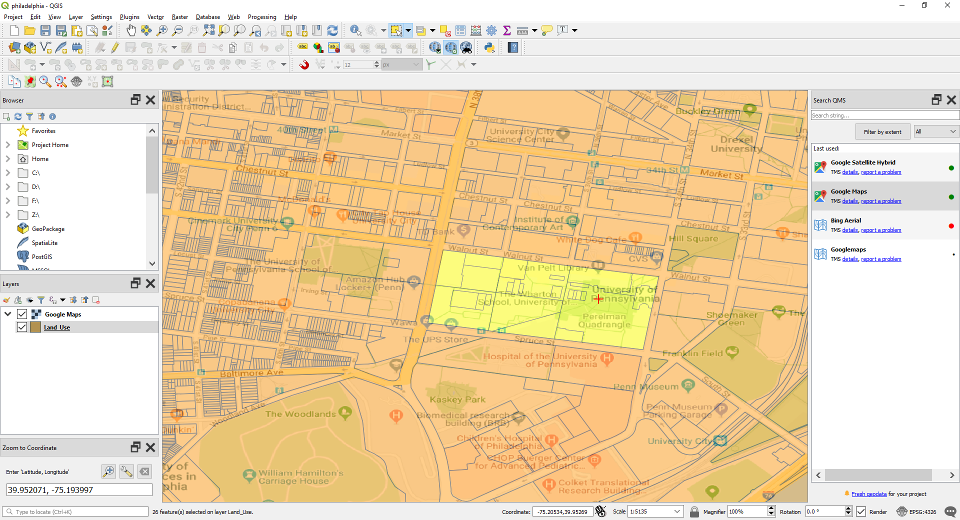This screenshot has width=960, height=520.
Task: Click the Identify Features tool
Action: click(356, 31)
